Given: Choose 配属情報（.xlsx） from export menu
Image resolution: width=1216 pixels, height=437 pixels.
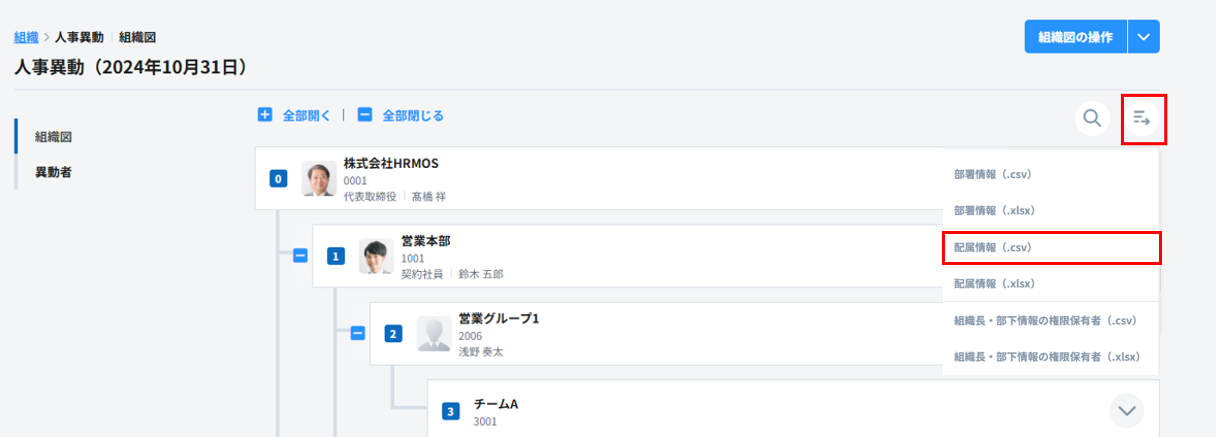Looking at the screenshot, I should 995,284.
